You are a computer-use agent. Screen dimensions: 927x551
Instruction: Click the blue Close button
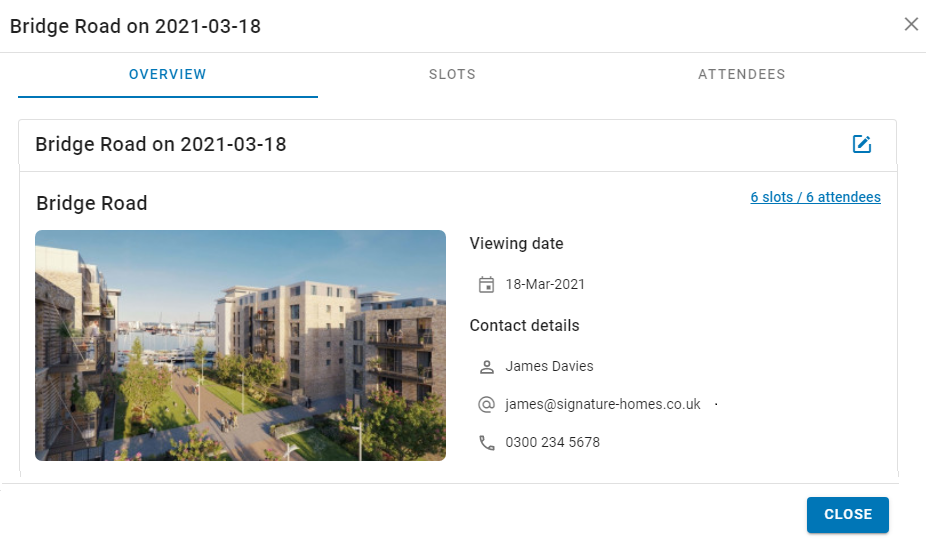point(847,514)
